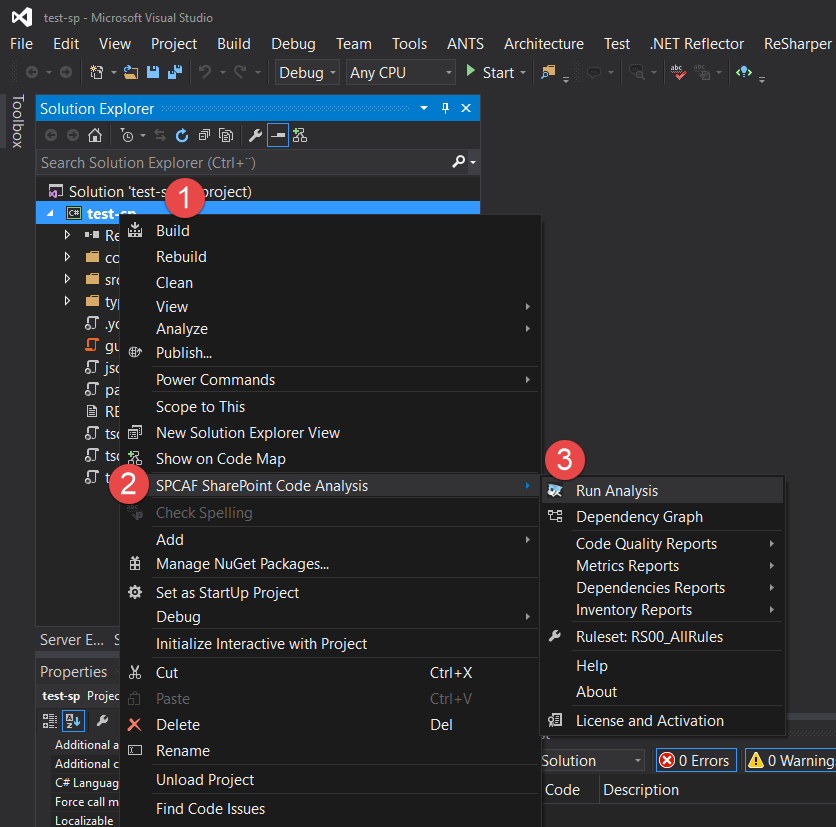Screen dimensions: 836x827
Task: Open the Debug configuration dropdown in the toolbar
Action: pyautogui.click(x=307, y=73)
